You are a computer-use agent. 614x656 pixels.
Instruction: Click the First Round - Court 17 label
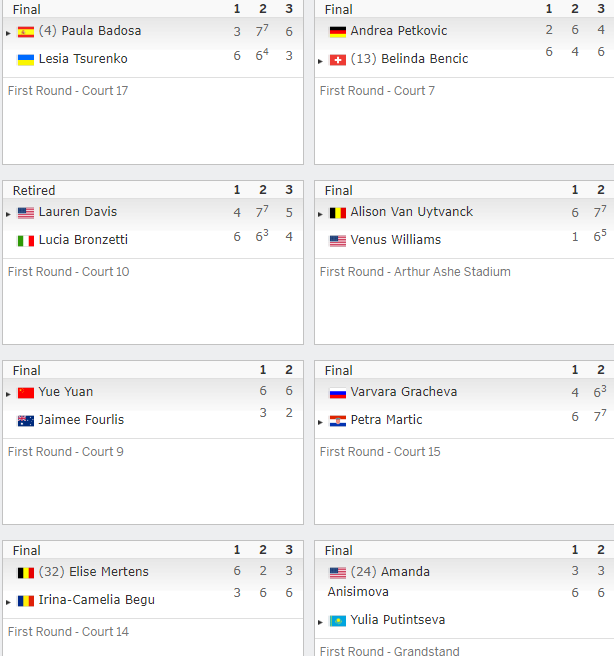[x=68, y=91]
